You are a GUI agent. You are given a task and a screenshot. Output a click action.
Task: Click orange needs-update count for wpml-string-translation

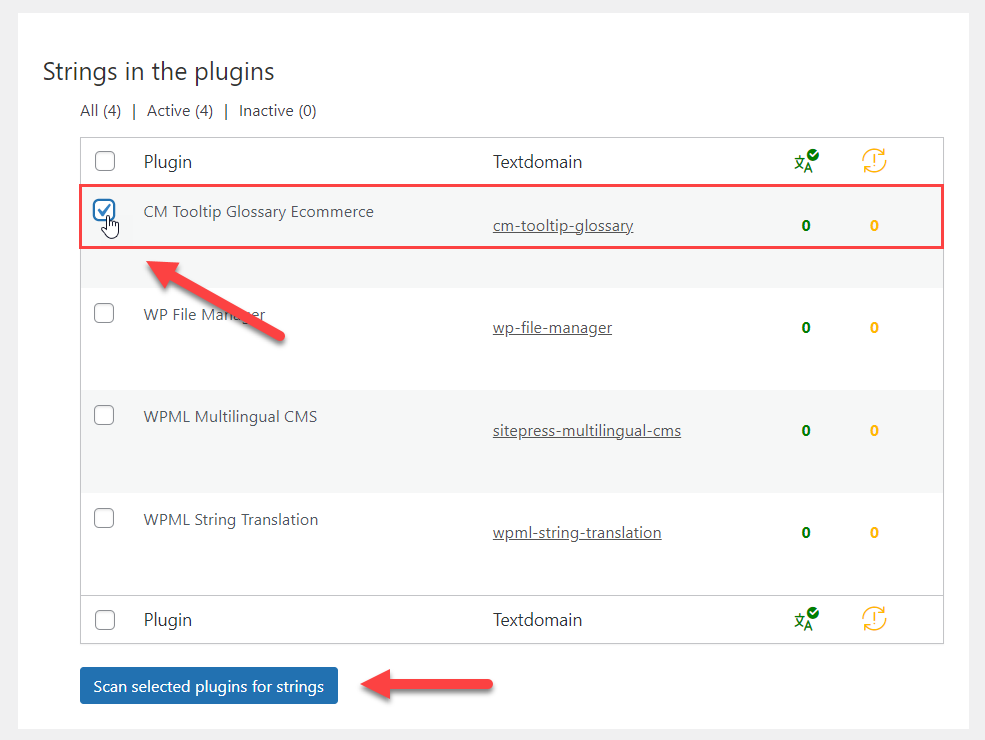tap(874, 533)
